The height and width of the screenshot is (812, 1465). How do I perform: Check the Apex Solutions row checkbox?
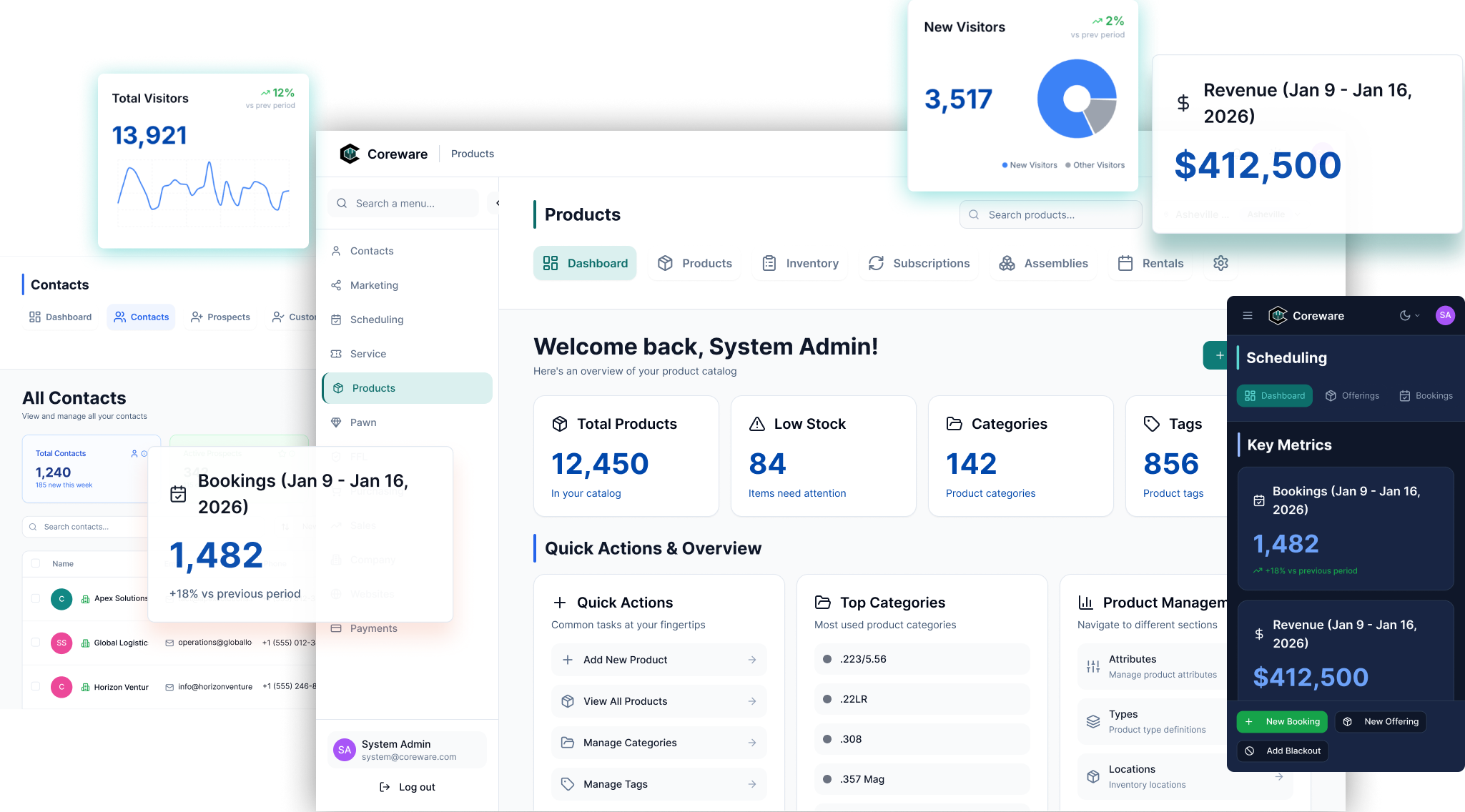tap(36, 598)
